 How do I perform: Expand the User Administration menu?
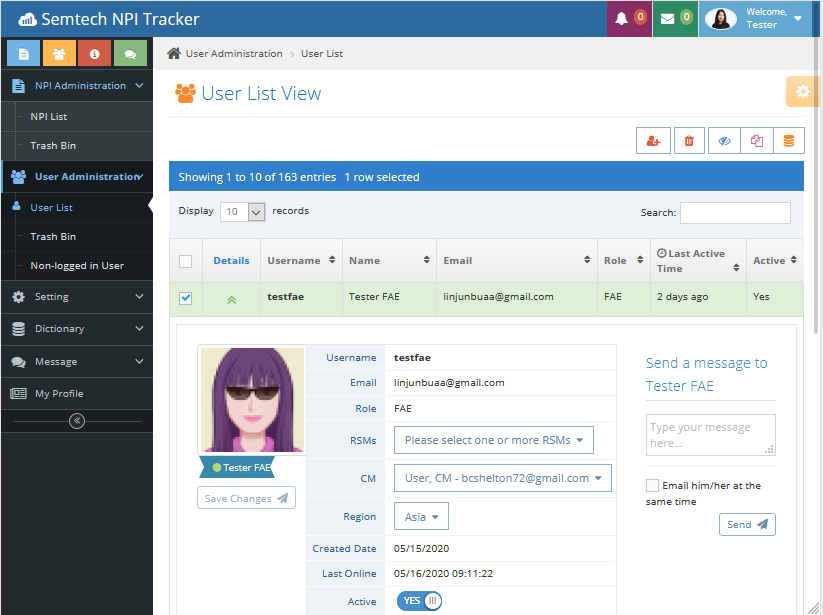point(77,177)
